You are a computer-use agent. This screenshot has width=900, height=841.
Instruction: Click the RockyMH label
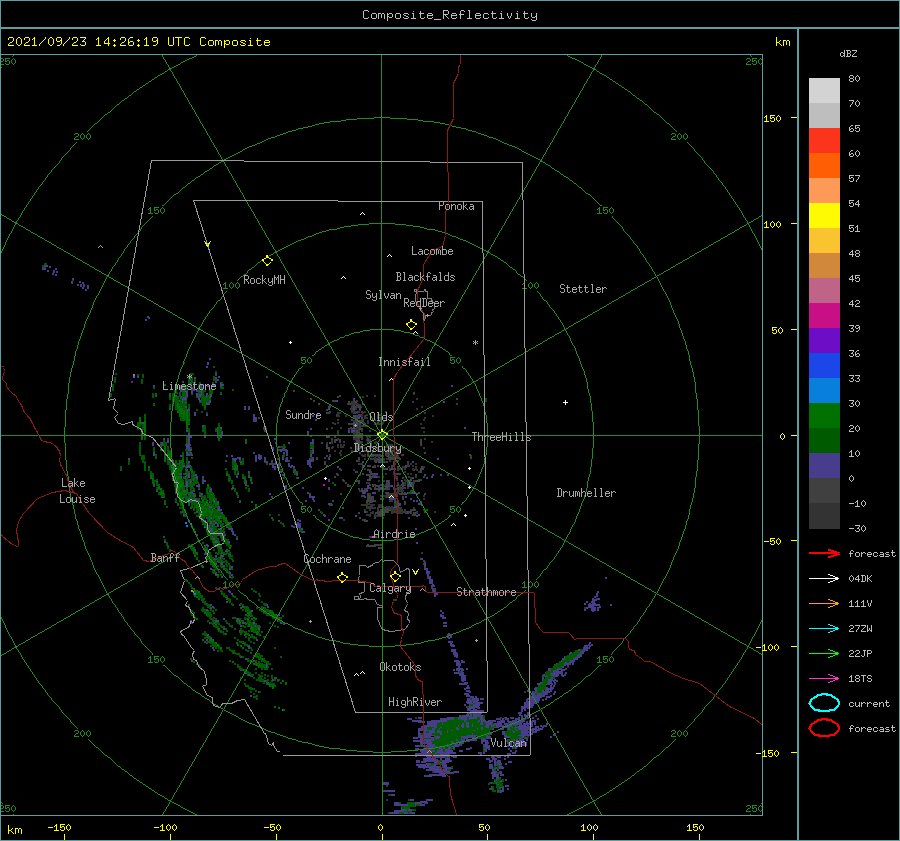point(264,280)
